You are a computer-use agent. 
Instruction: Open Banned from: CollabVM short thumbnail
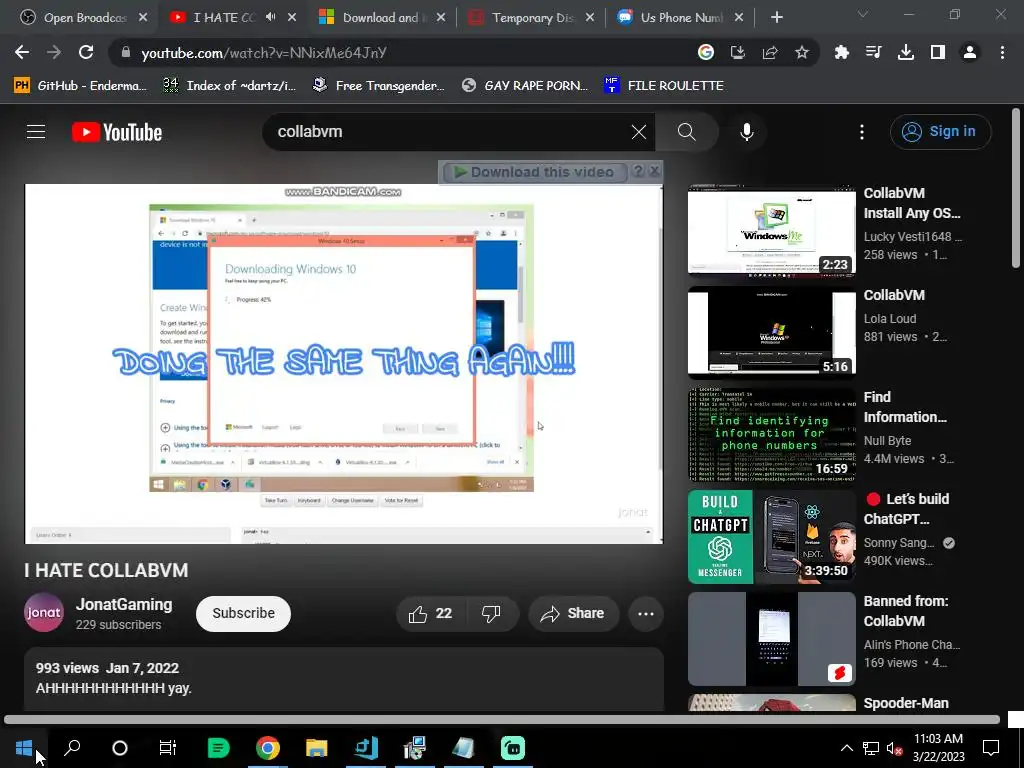[771, 639]
